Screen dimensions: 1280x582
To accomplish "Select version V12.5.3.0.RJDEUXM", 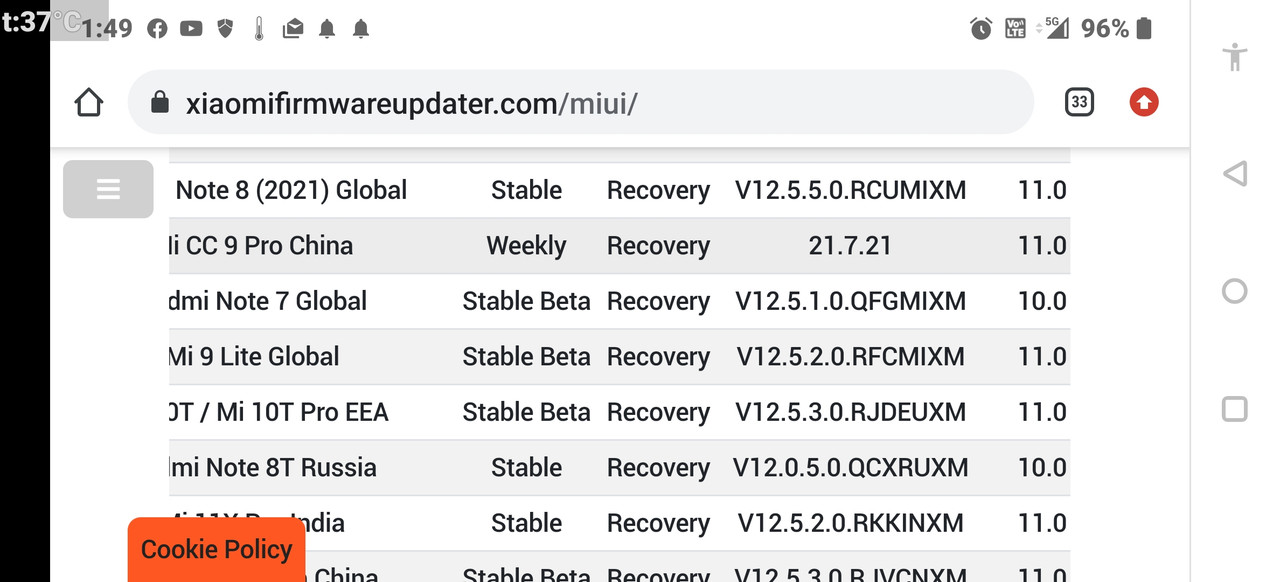I will 851,412.
